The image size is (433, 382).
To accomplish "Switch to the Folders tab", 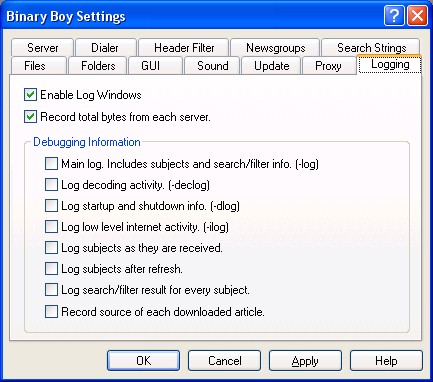I will (98, 66).
